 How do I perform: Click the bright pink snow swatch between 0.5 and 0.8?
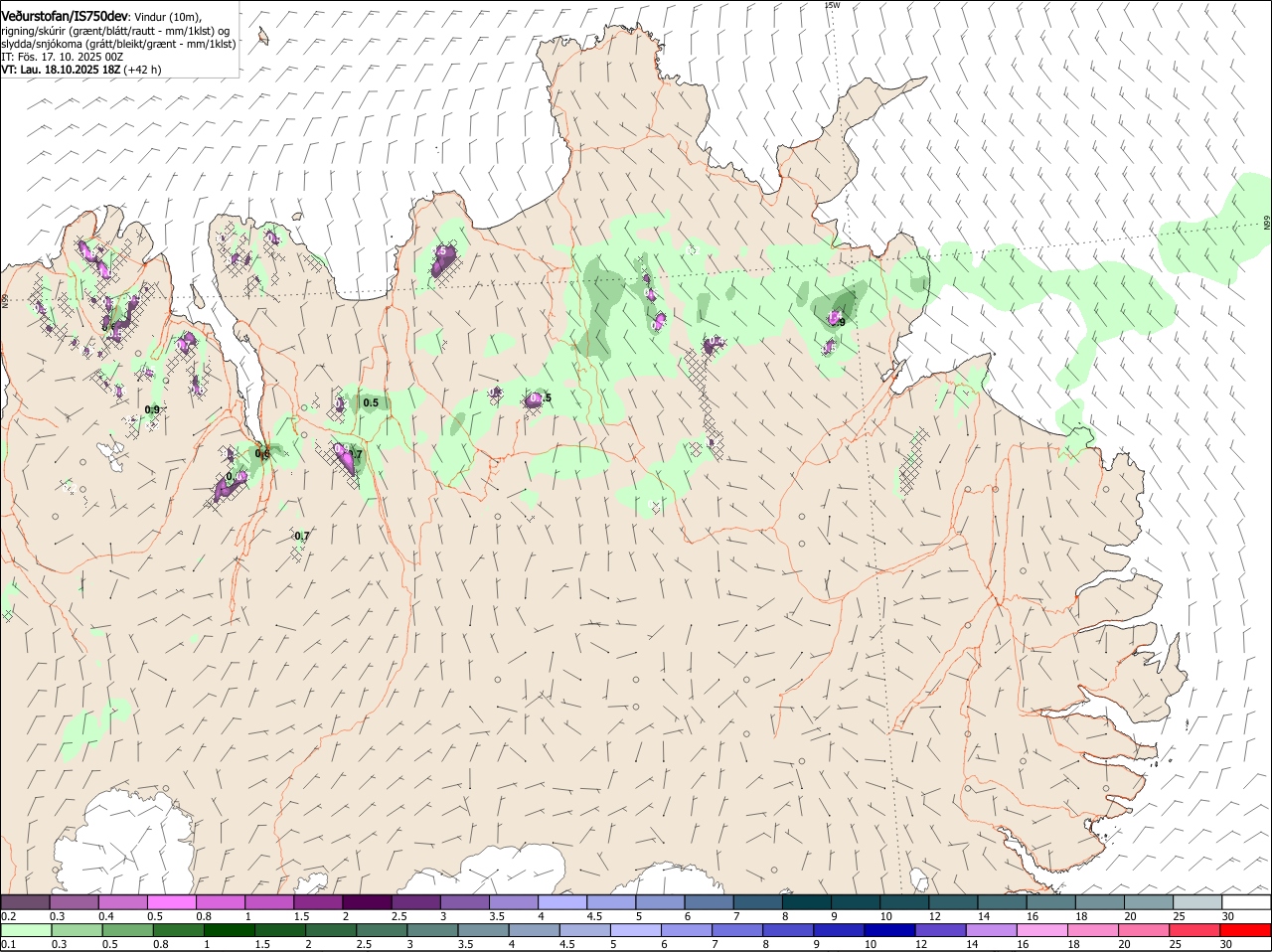coord(172,902)
